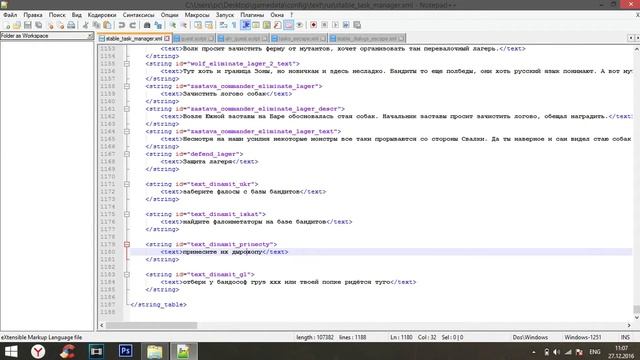Click the Open file toolbar icon
Image resolution: width=640 pixels, height=360 pixels.
coord(17,25)
